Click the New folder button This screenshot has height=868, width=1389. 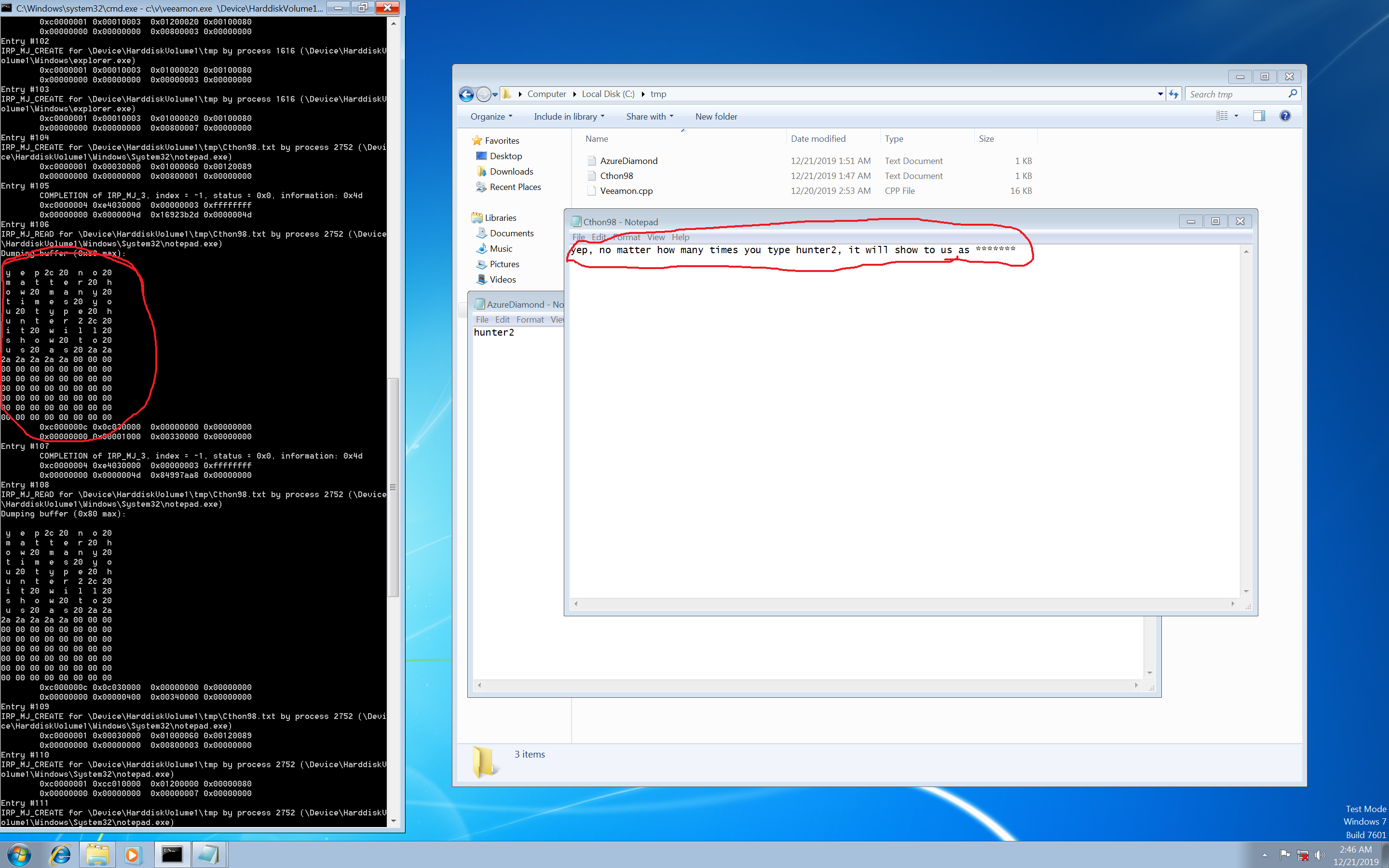pos(716,117)
